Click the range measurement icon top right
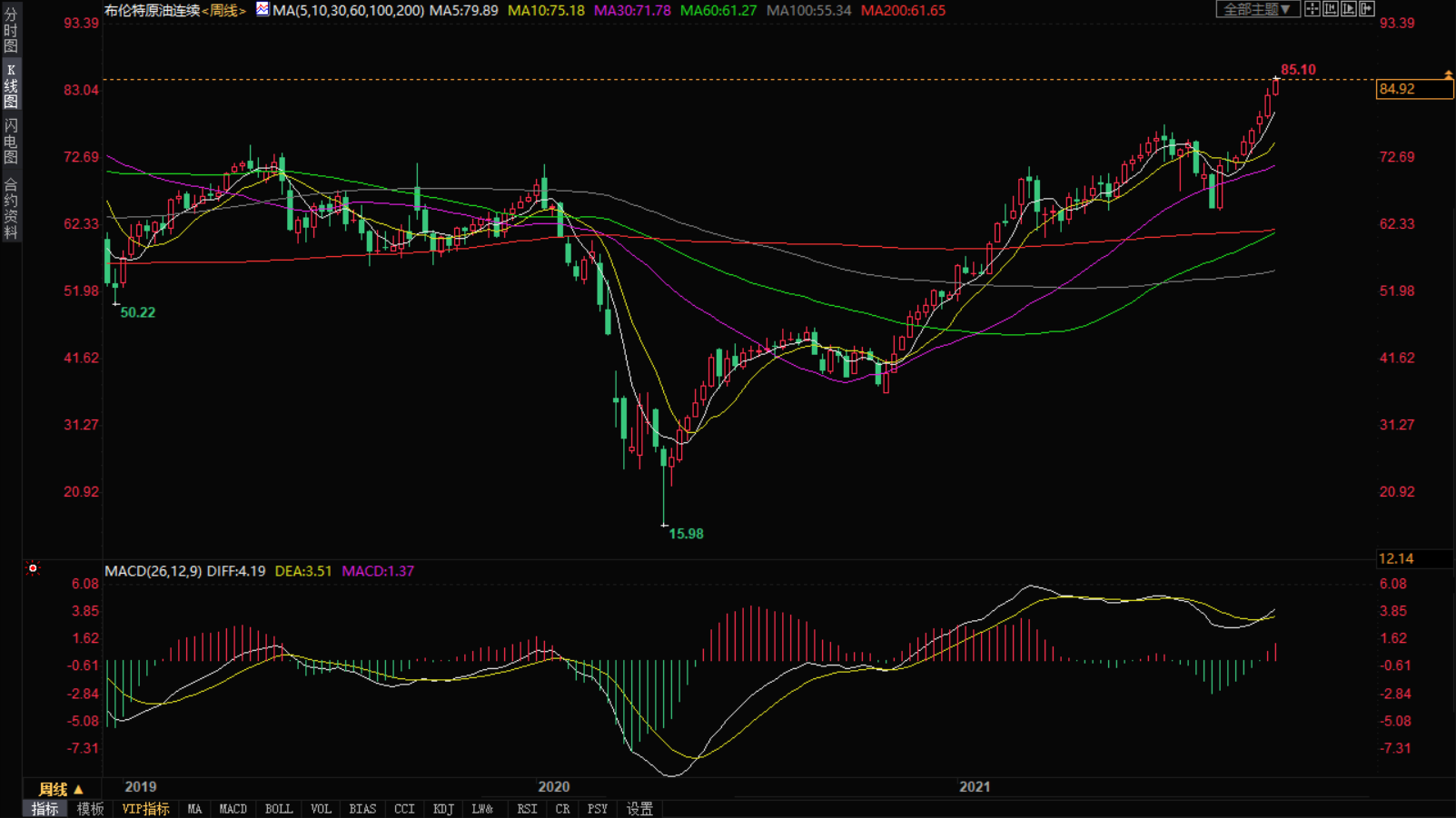The width and height of the screenshot is (1456, 818). click(x=1331, y=9)
